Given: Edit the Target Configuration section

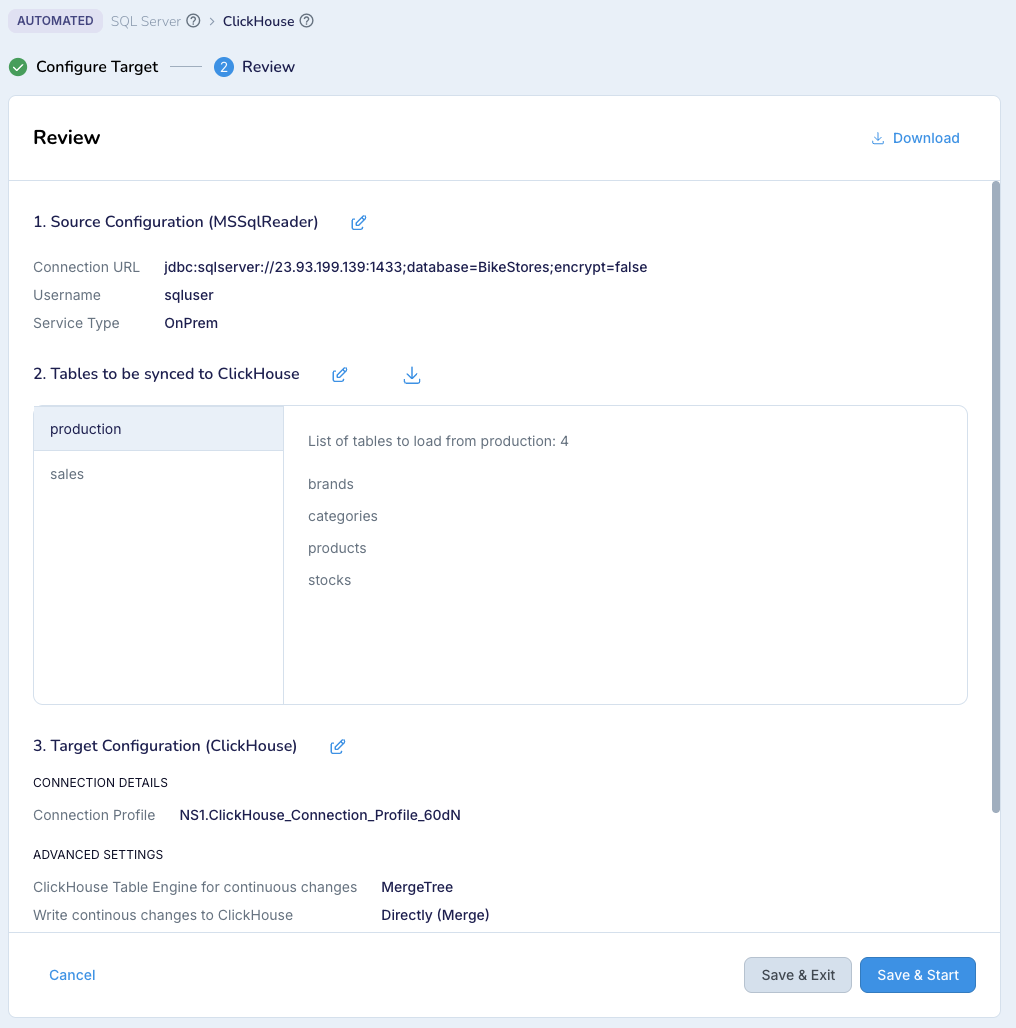Looking at the screenshot, I should point(338,747).
